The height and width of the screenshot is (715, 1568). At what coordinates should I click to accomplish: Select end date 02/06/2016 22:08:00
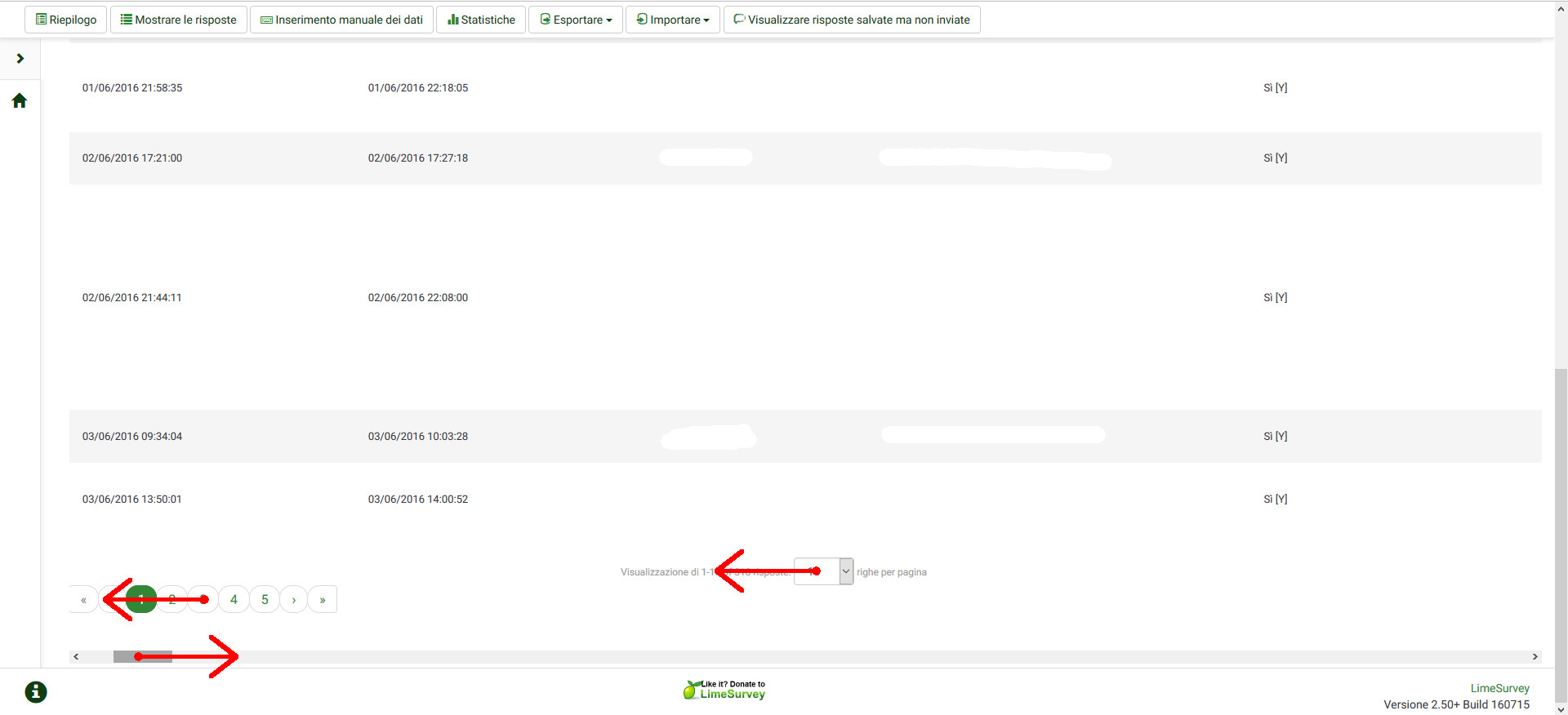point(418,298)
